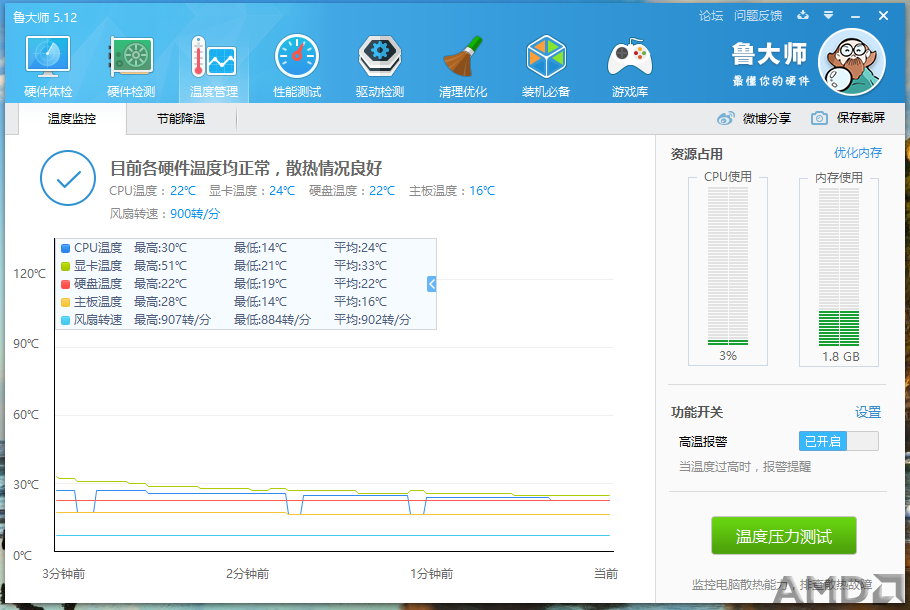The width and height of the screenshot is (910, 610).
Task: Open the title bar dropdown menu arrow
Action: 829,15
